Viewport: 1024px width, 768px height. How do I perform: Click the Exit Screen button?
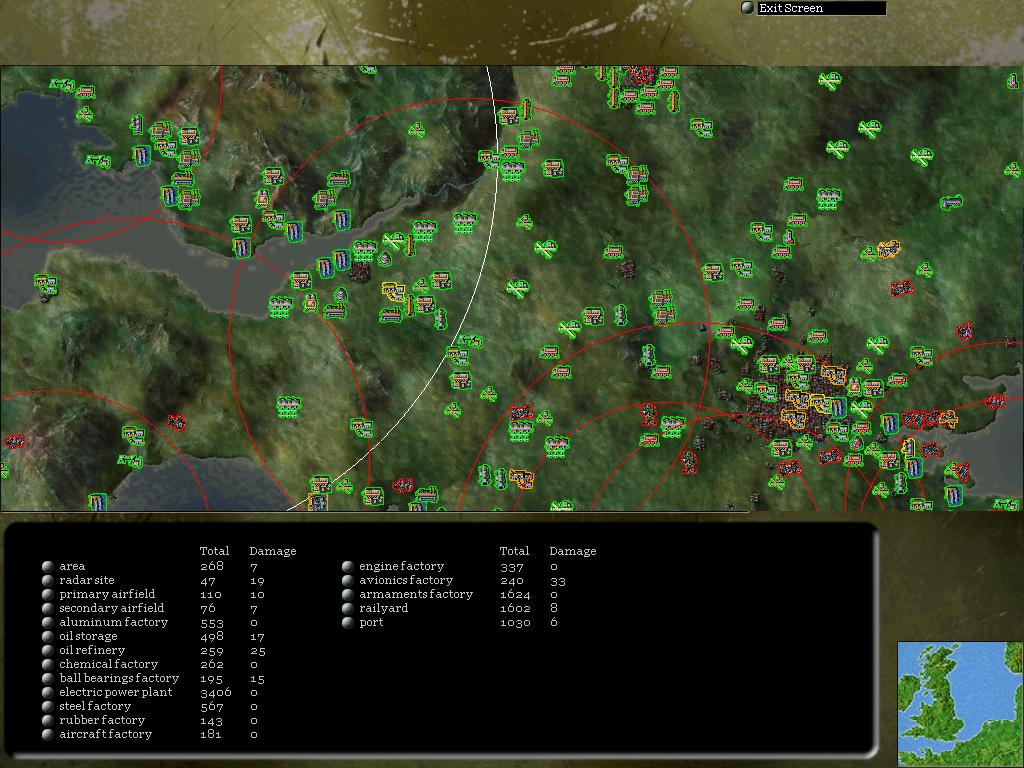tap(821, 8)
